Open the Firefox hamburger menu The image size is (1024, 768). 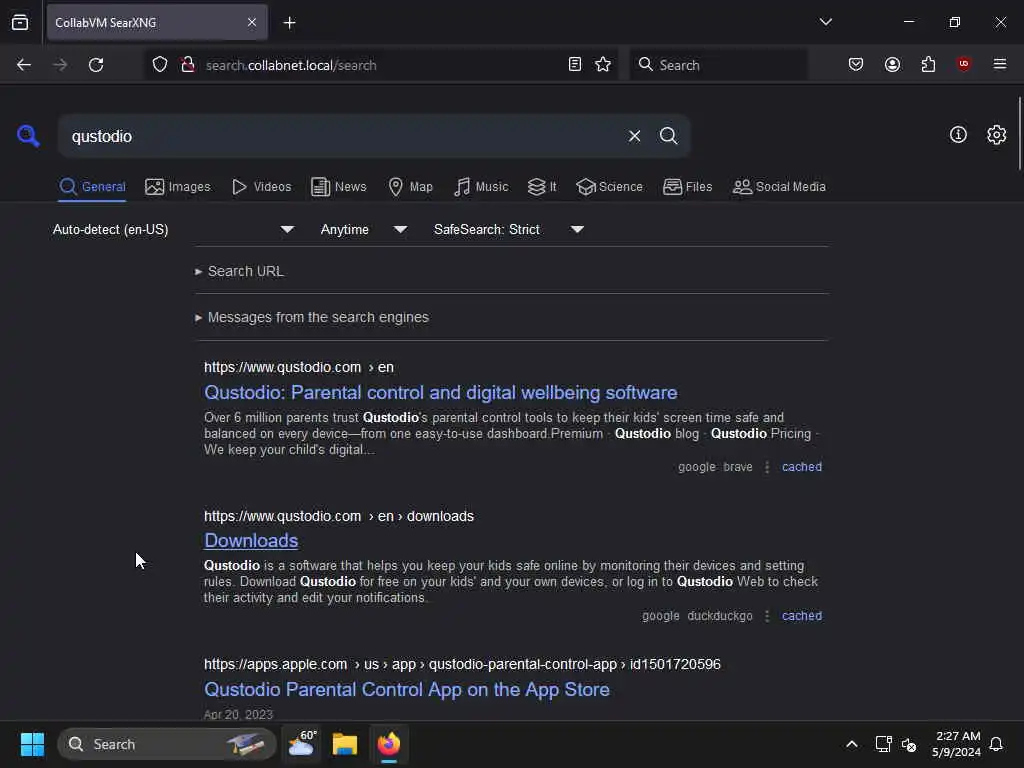[1000, 64]
